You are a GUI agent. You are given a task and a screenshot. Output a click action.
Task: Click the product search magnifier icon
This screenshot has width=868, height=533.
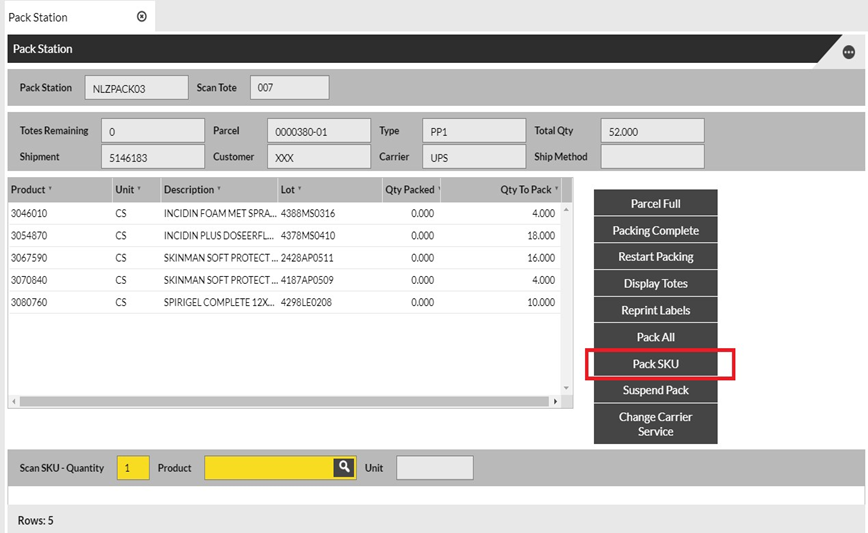[344, 467]
